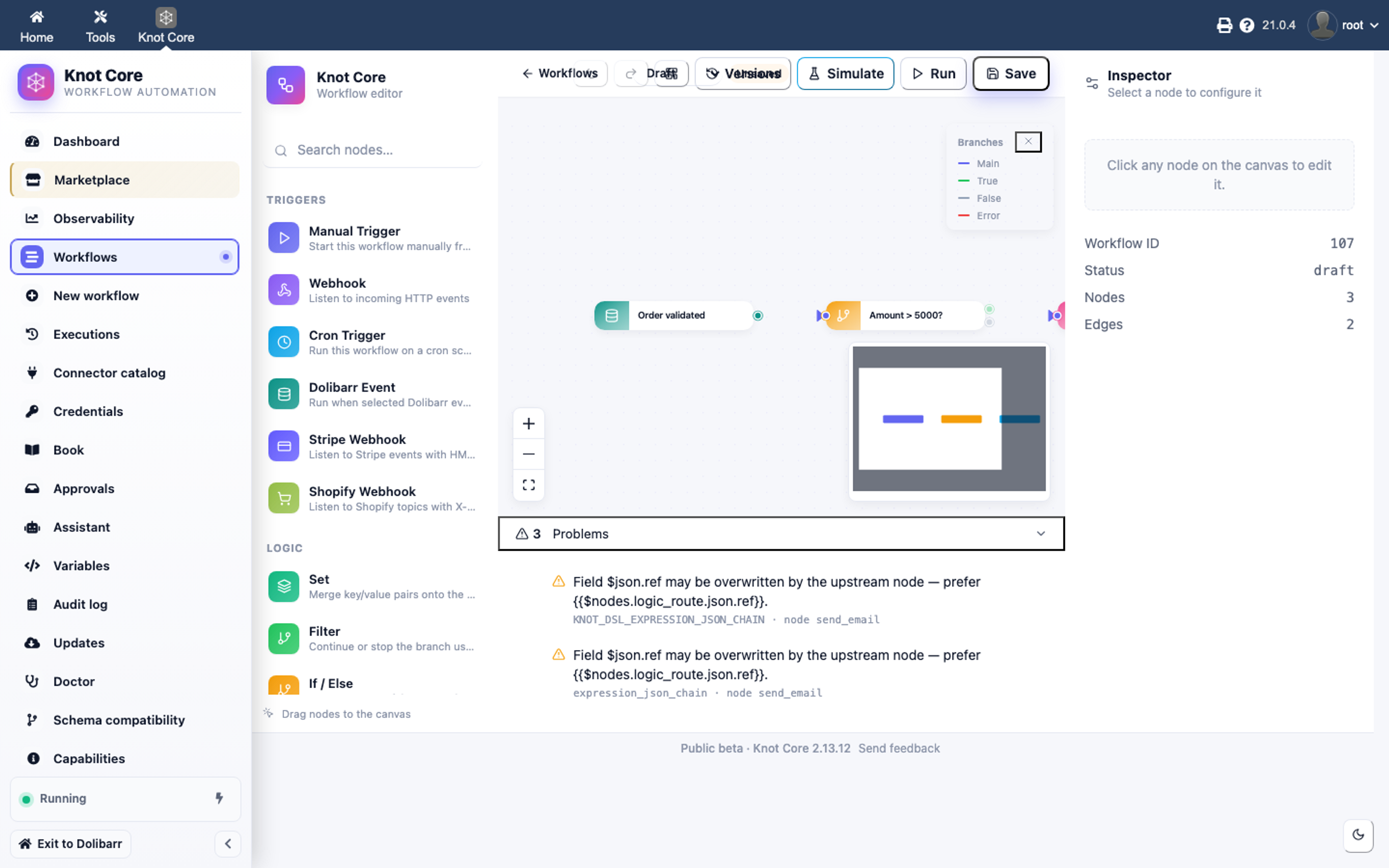Open Connector catalog in the sidebar
The height and width of the screenshot is (868, 1389).
pyautogui.click(x=124, y=373)
